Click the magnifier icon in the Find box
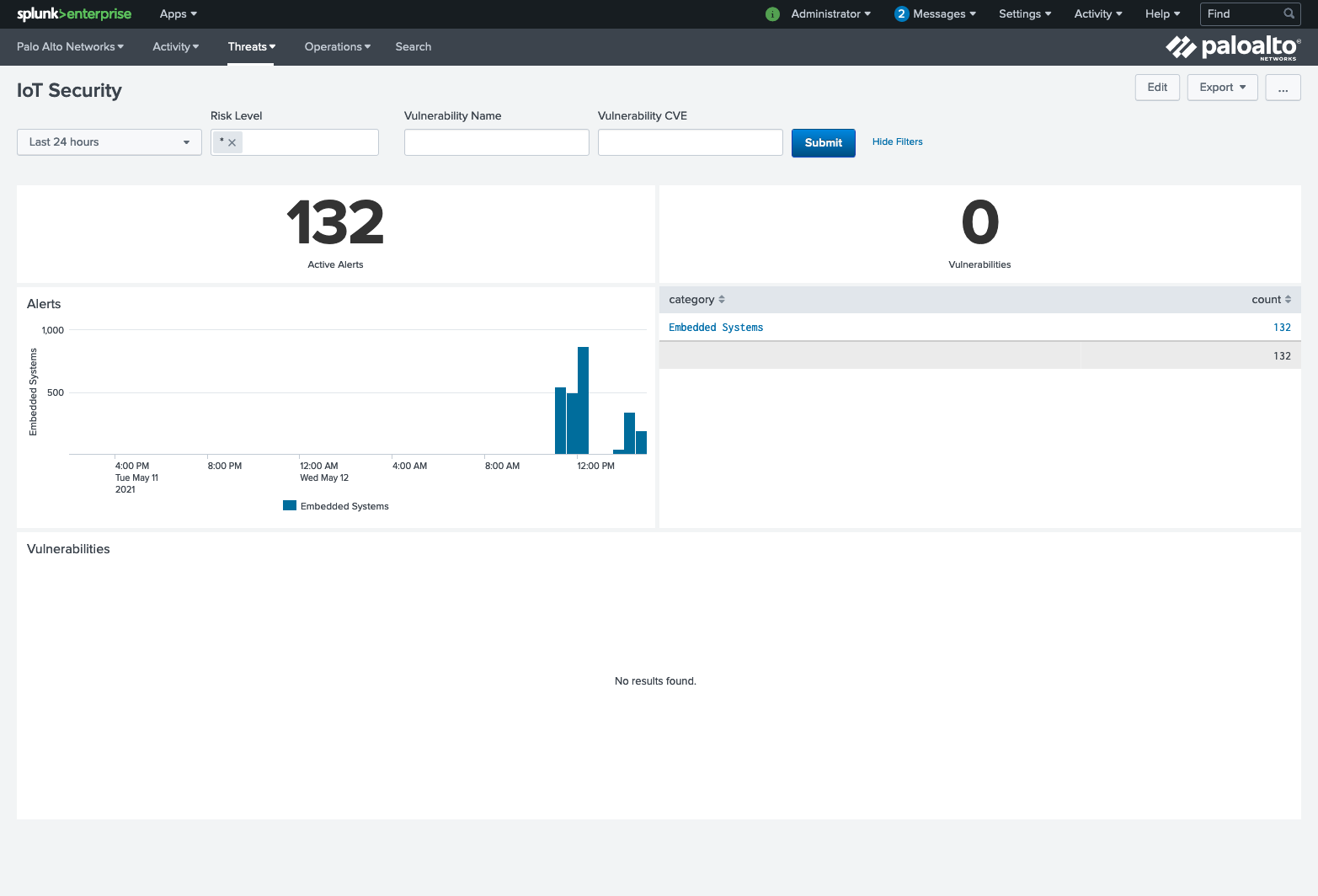Screen dimensions: 1318x896 tap(1289, 13)
